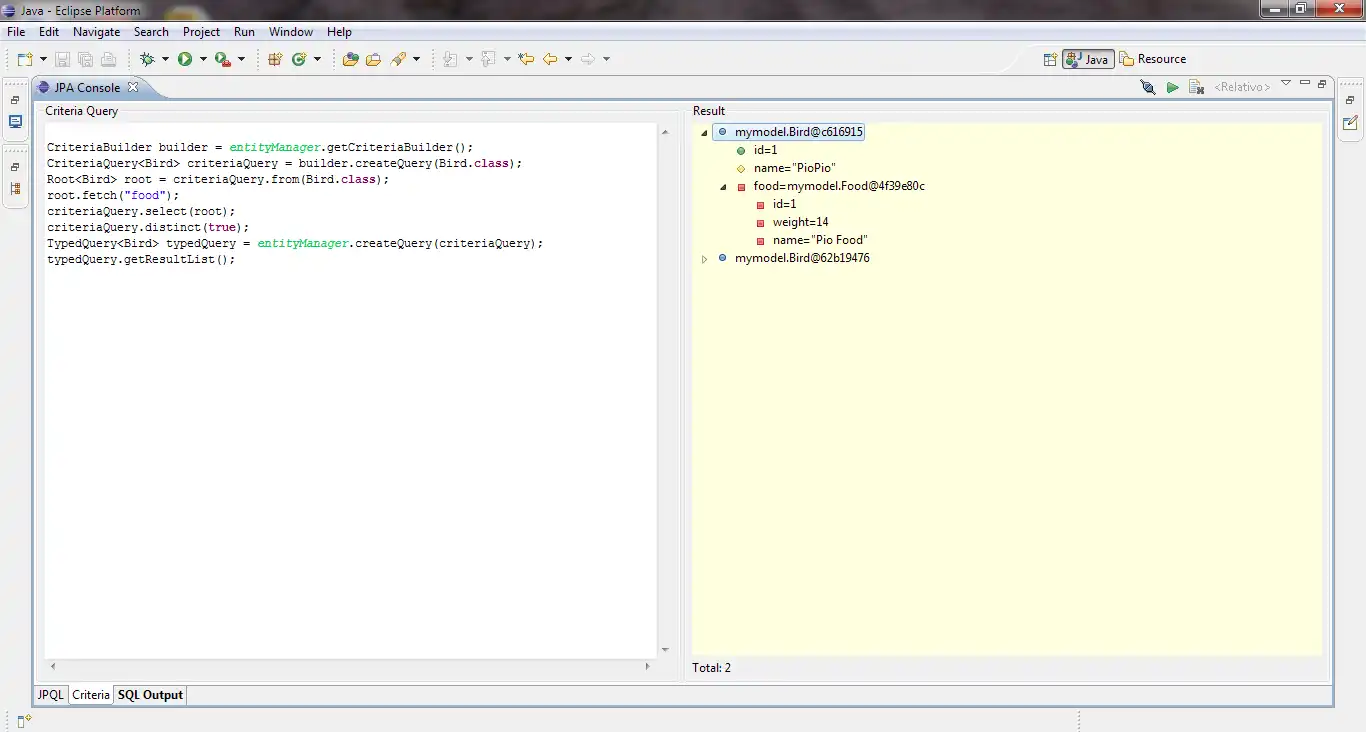Open the Help menu
Viewport: 1366px width, 732px height.
[339, 32]
